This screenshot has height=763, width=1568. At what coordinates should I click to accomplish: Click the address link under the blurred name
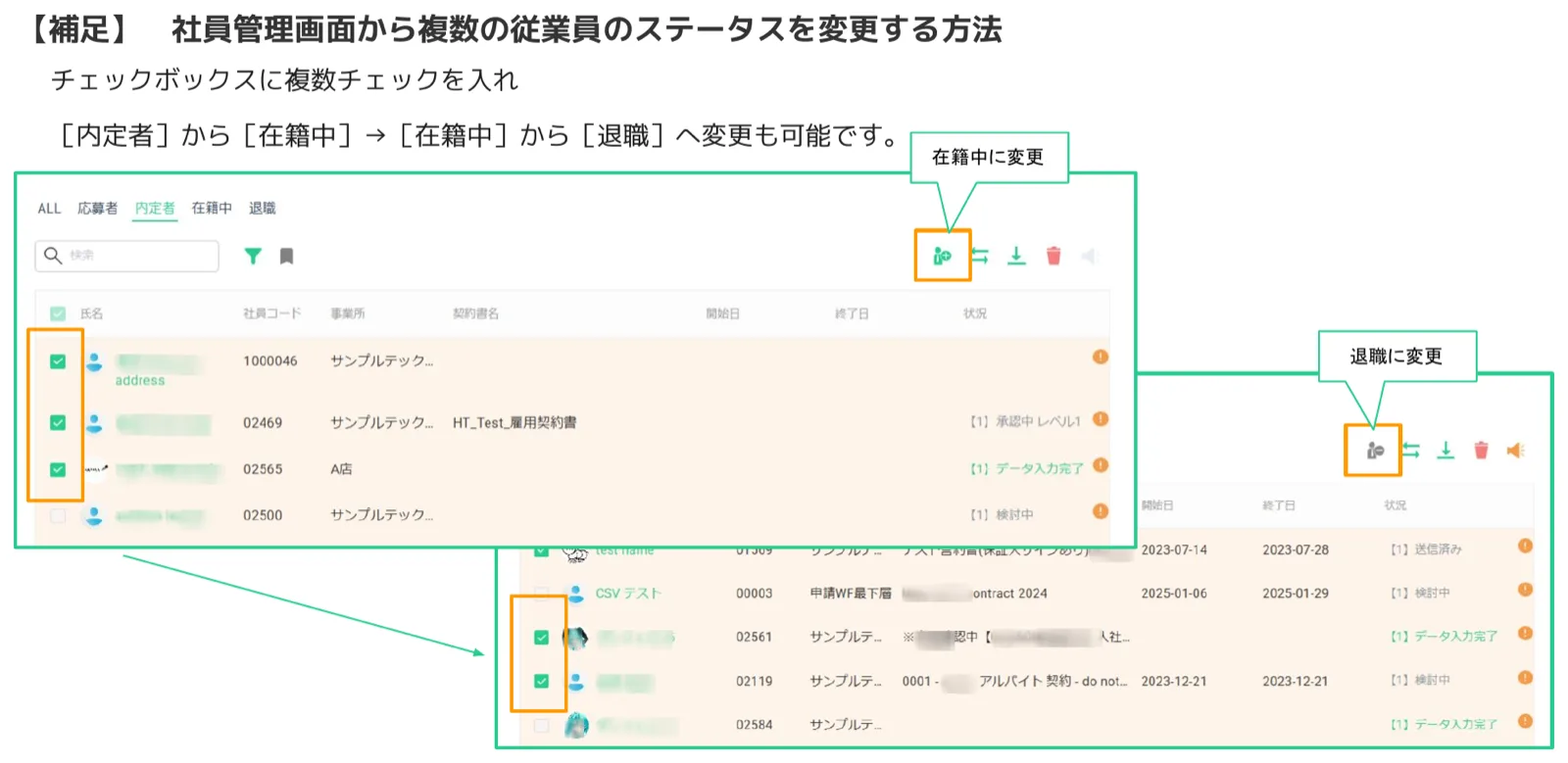(x=140, y=381)
